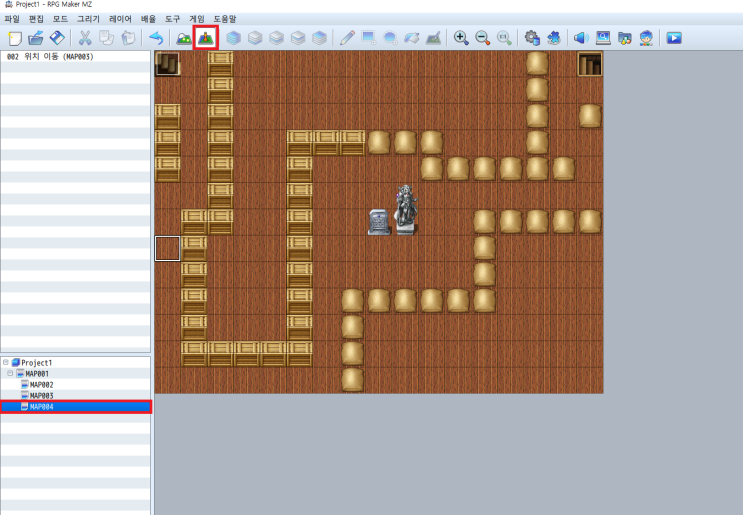The image size is (743, 515).
Task: Collapse the MAP001 tree node
Action: click(x=10, y=373)
